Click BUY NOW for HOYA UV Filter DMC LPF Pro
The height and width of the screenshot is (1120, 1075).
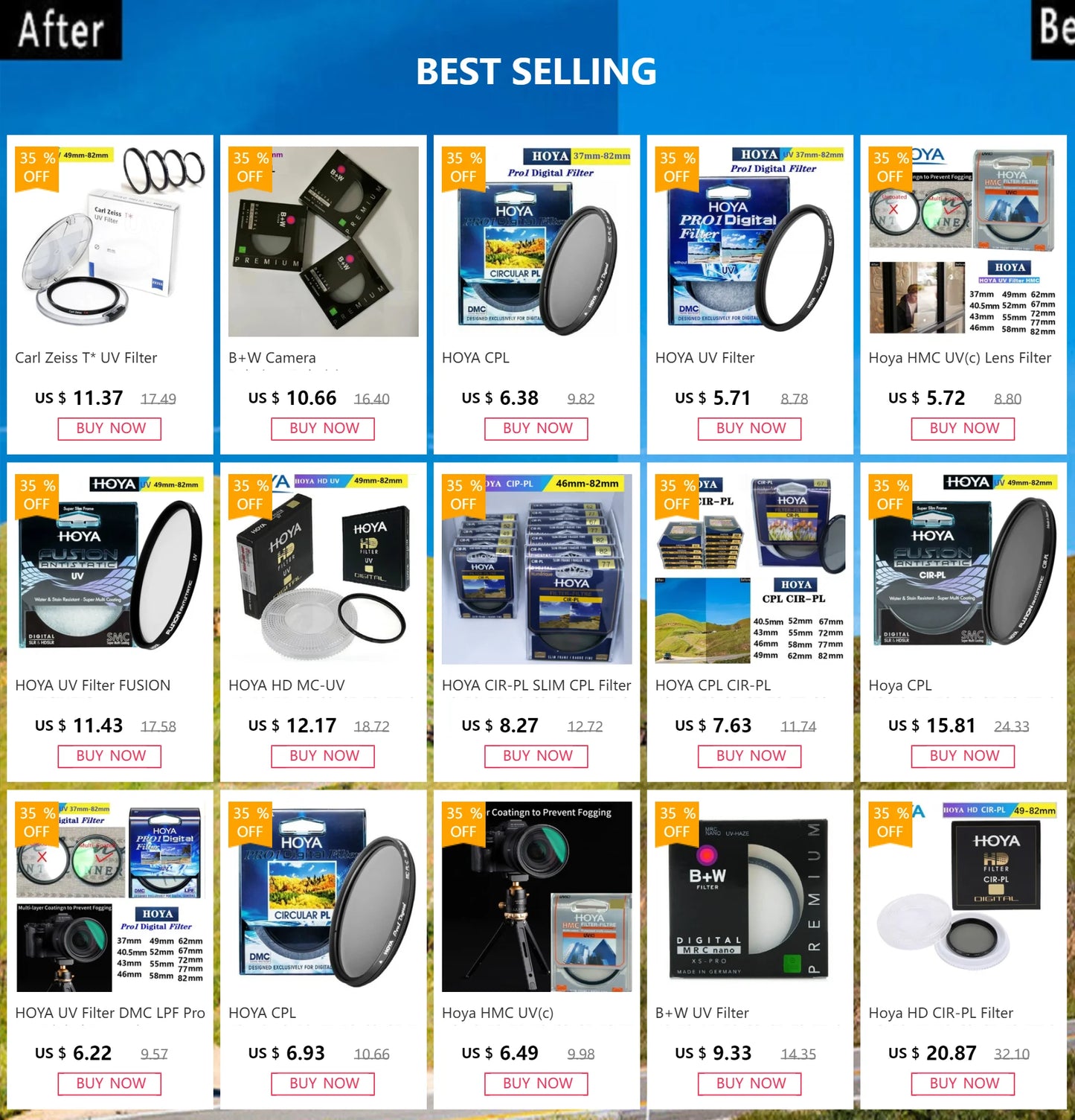pyautogui.click(x=110, y=1084)
